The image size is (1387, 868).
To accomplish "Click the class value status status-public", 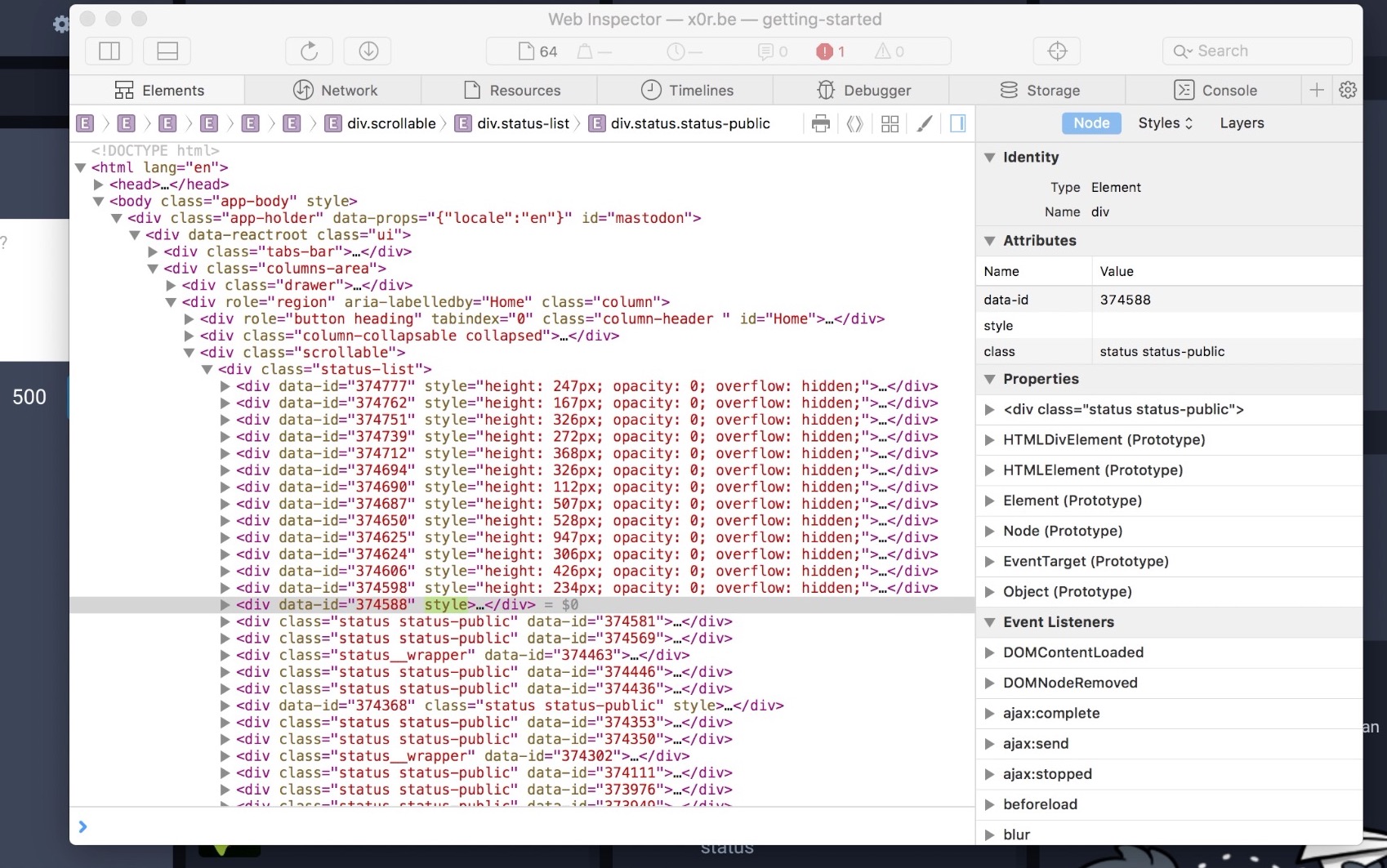I will click(1162, 352).
